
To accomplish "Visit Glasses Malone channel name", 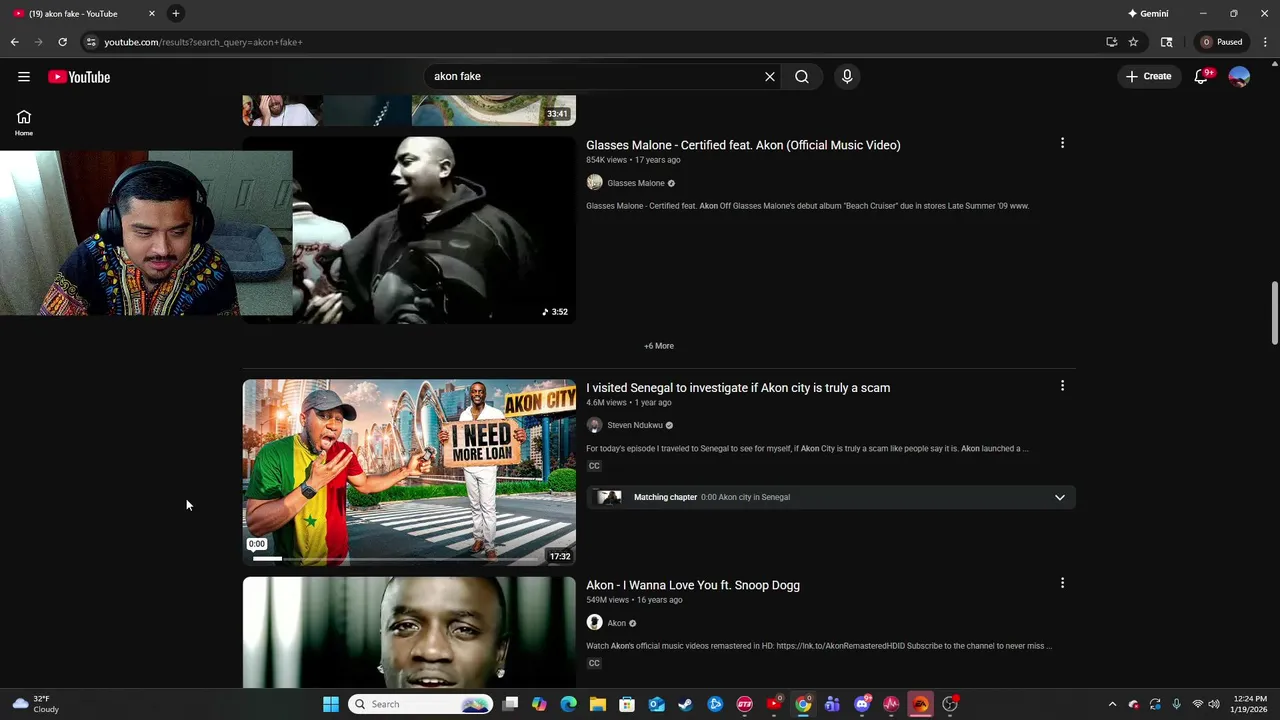I will (x=636, y=183).
